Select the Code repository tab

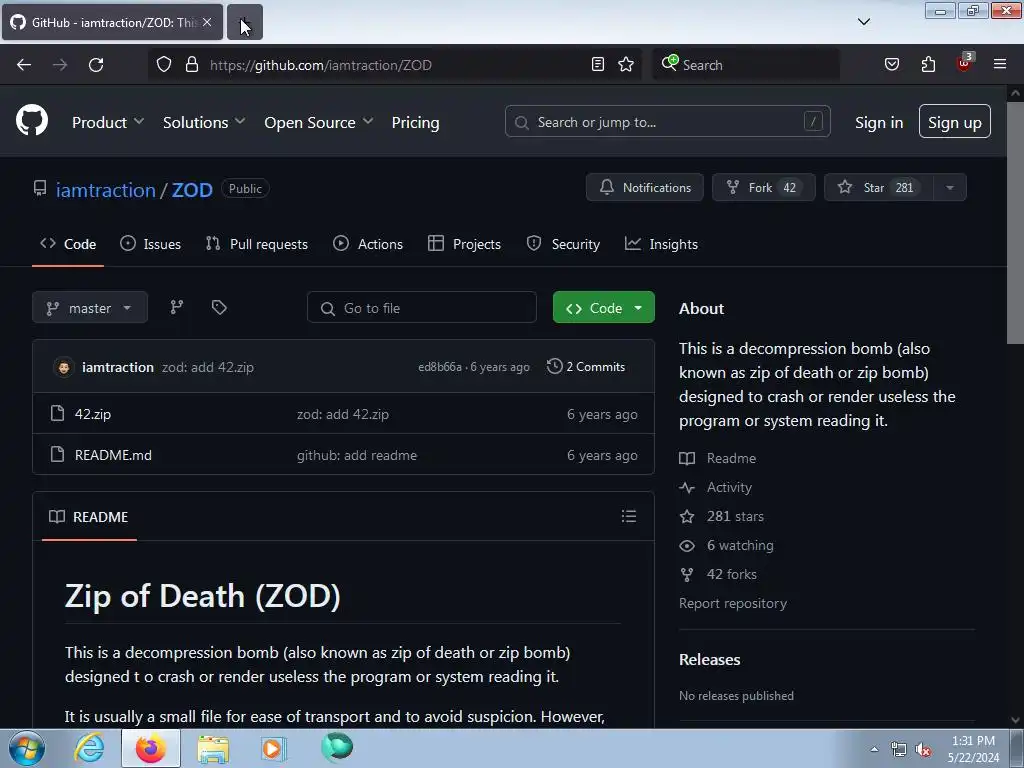68,244
